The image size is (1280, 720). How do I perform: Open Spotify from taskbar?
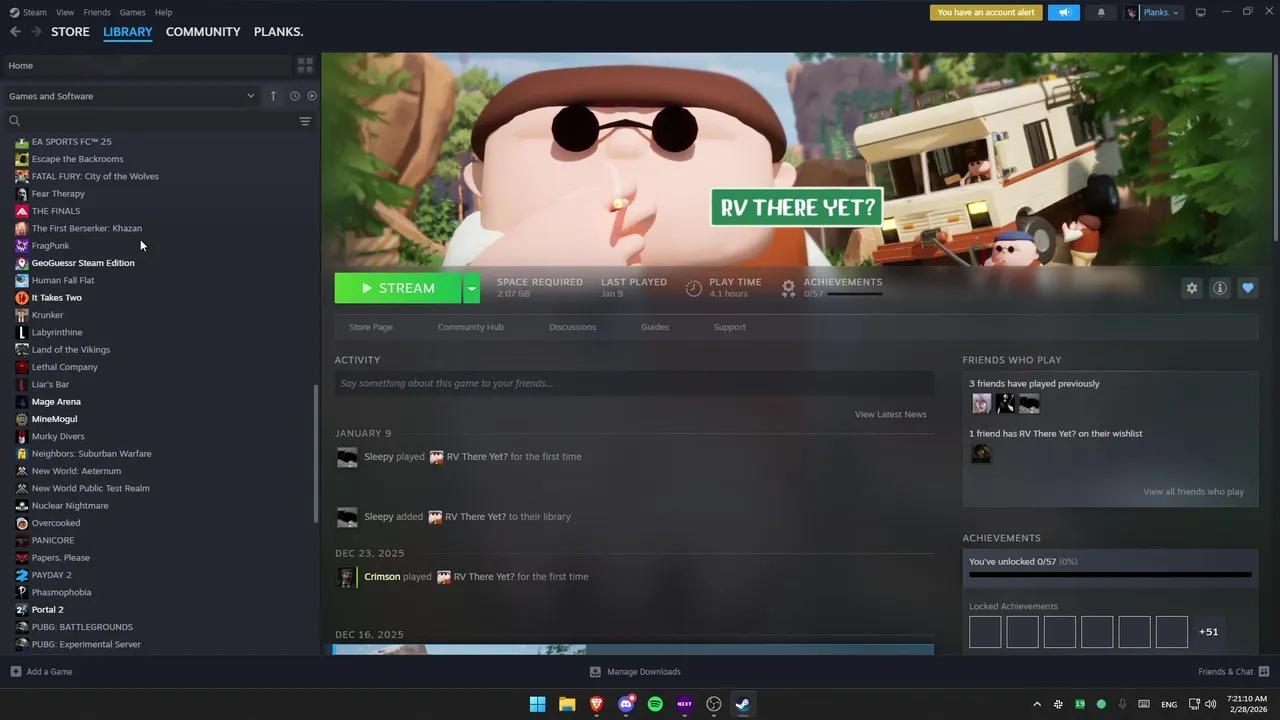click(x=655, y=704)
